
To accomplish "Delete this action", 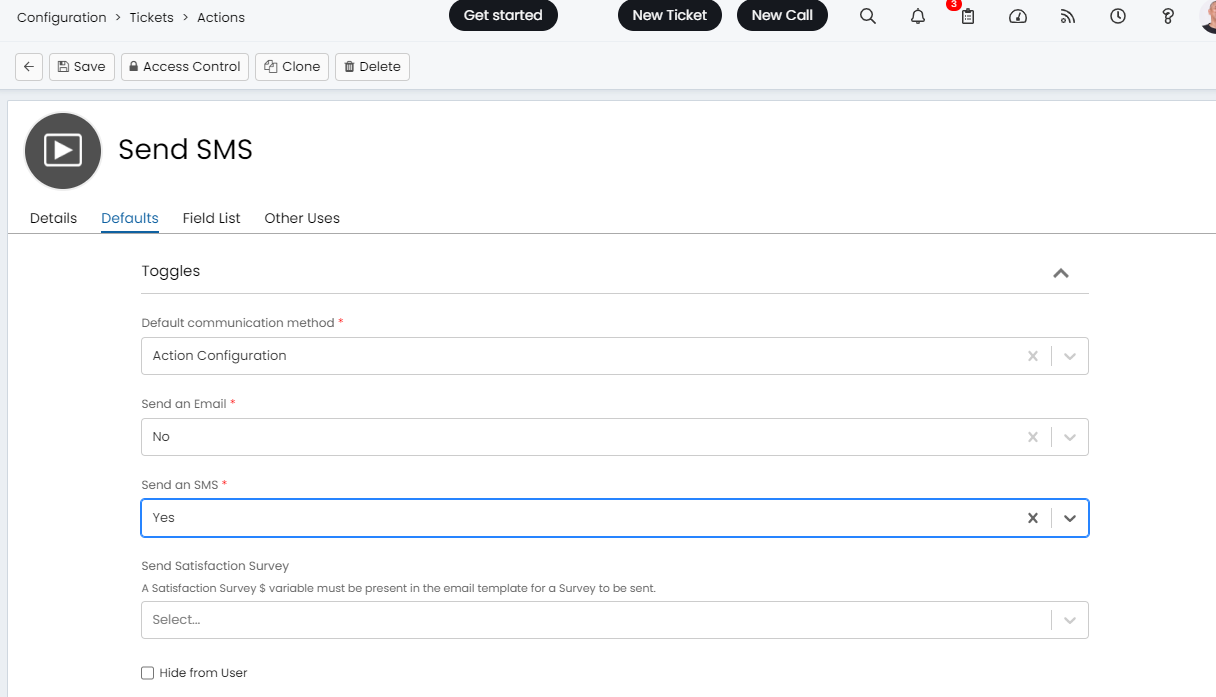I will (372, 67).
